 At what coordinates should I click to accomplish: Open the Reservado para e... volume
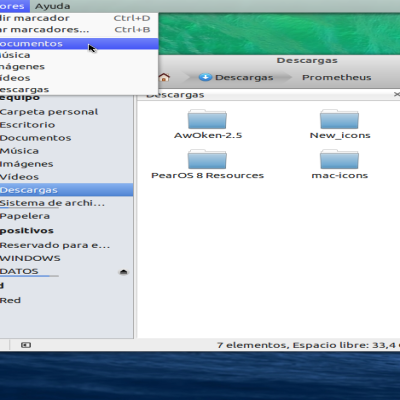point(67,245)
